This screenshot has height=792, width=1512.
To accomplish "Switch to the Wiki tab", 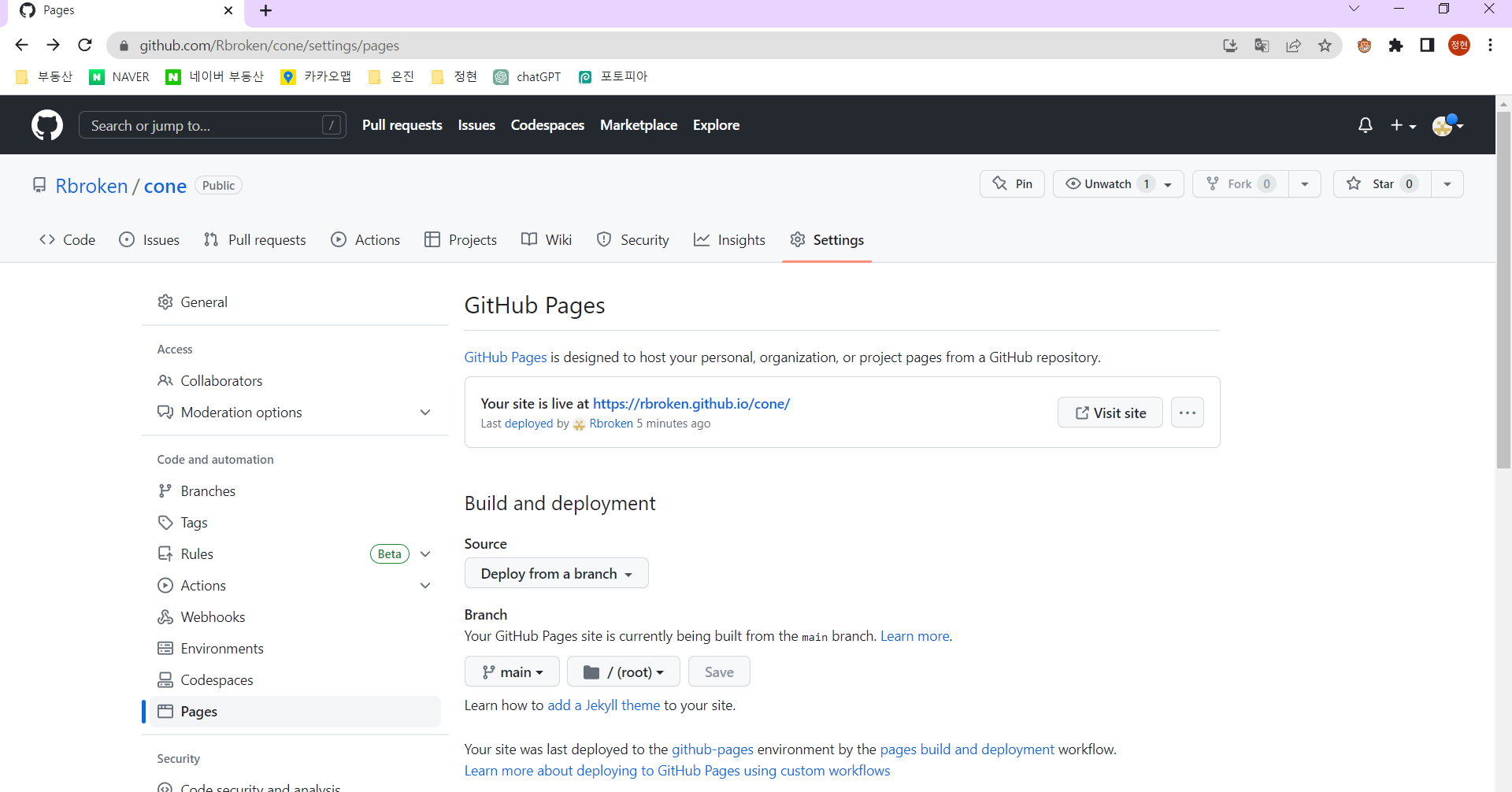I will pyautogui.click(x=547, y=240).
